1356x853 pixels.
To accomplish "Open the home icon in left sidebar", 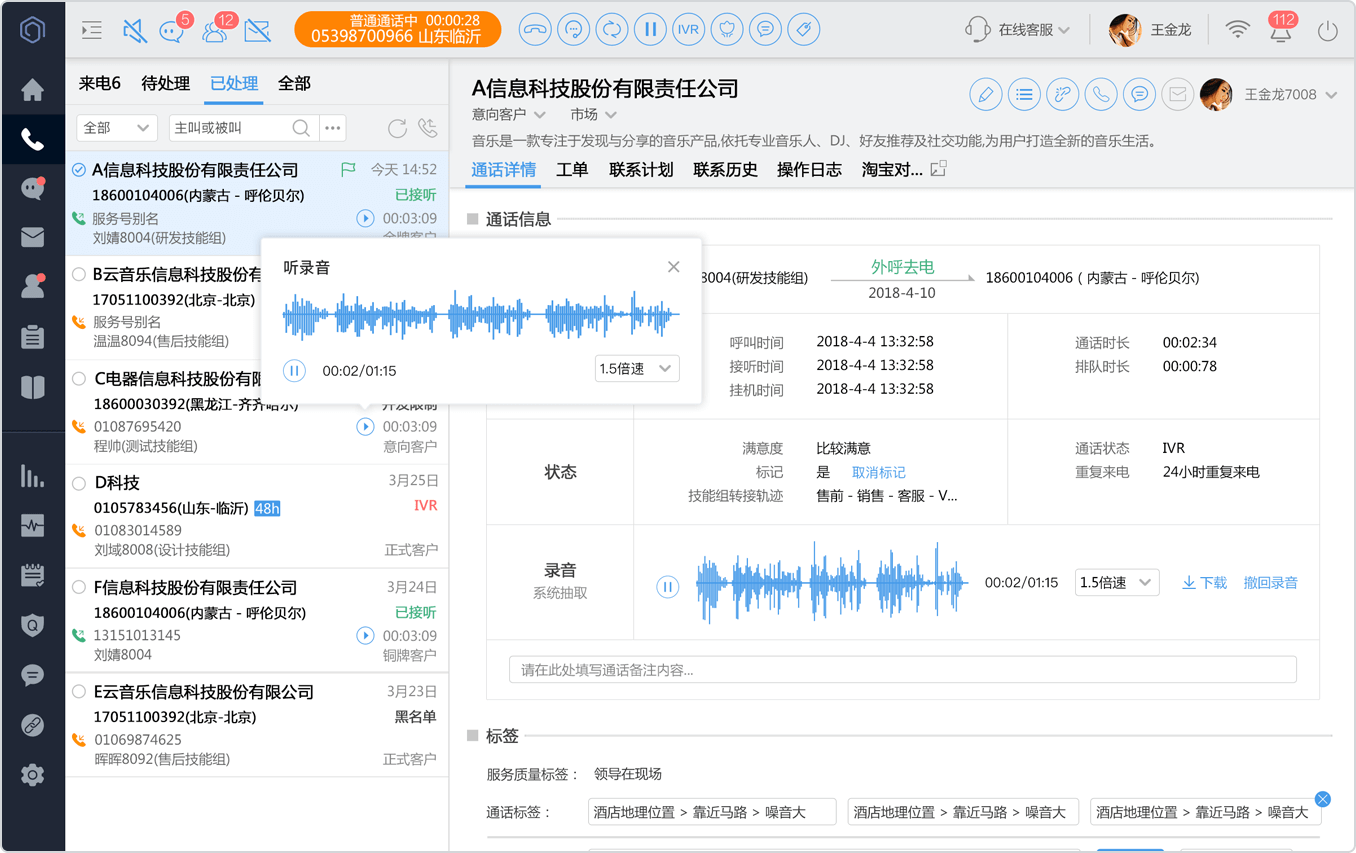I will click(33, 90).
